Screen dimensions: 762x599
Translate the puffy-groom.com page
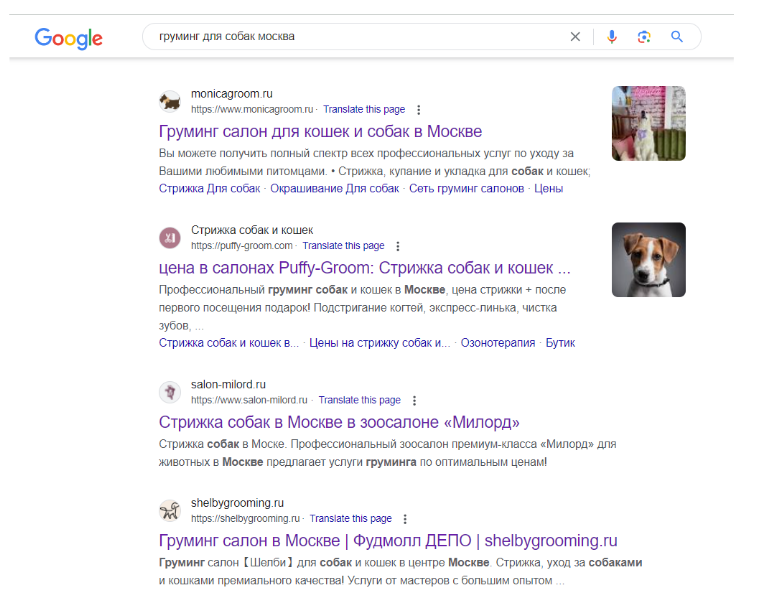tap(343, 246)
